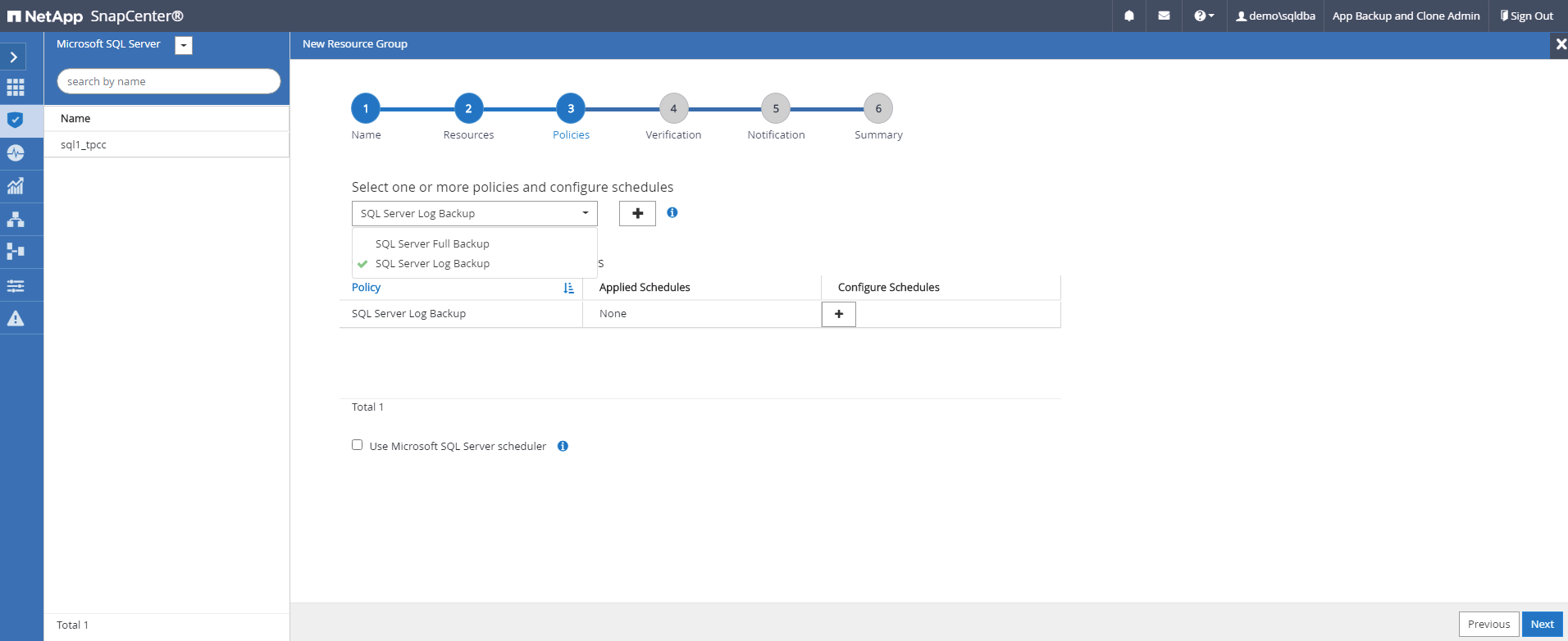Click the create new policy plus button

pyautogui.click(x=637, y=213)
